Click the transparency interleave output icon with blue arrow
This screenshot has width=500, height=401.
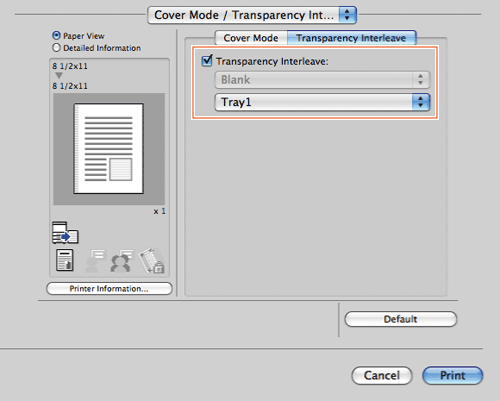coord(65,232)
